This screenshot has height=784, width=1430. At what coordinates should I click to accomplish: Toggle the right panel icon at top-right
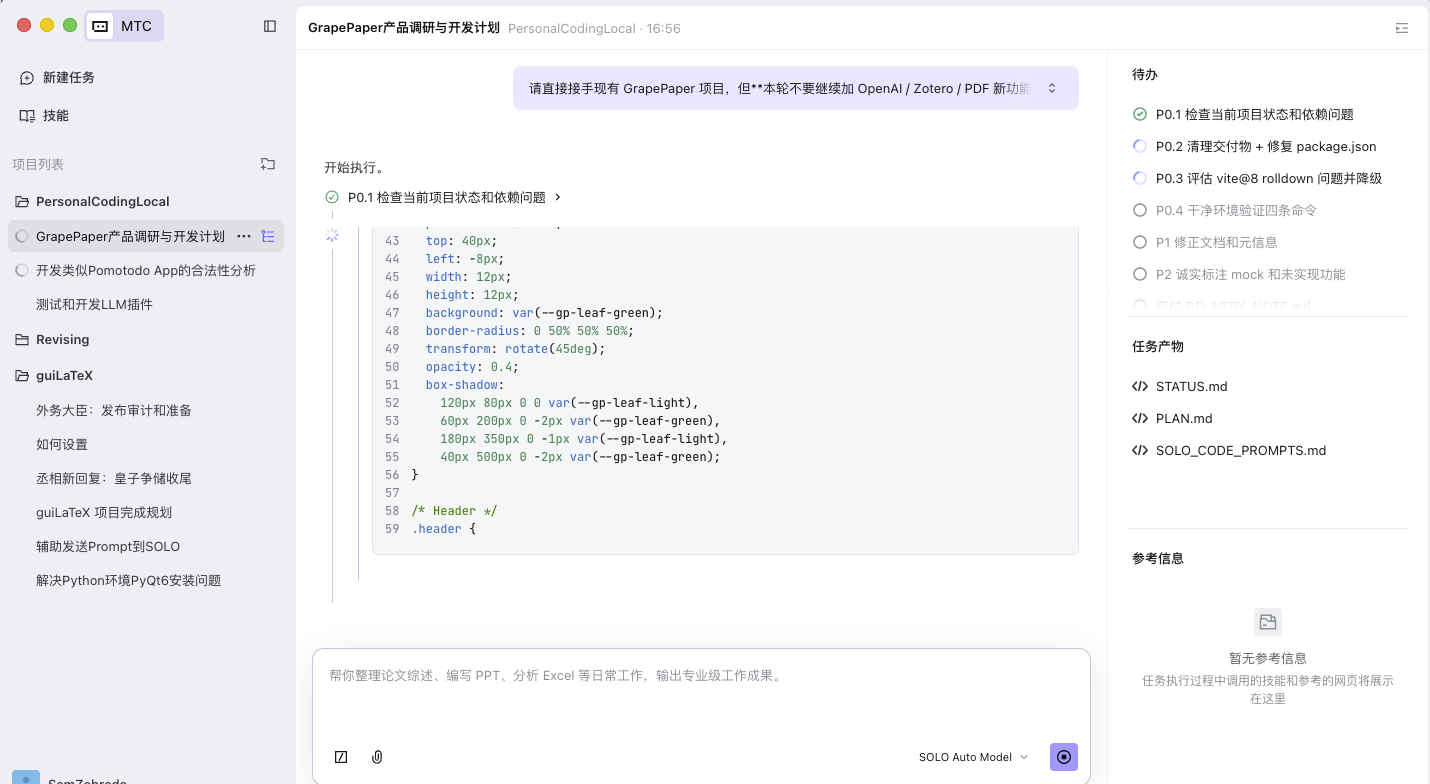click(1402, 28)
